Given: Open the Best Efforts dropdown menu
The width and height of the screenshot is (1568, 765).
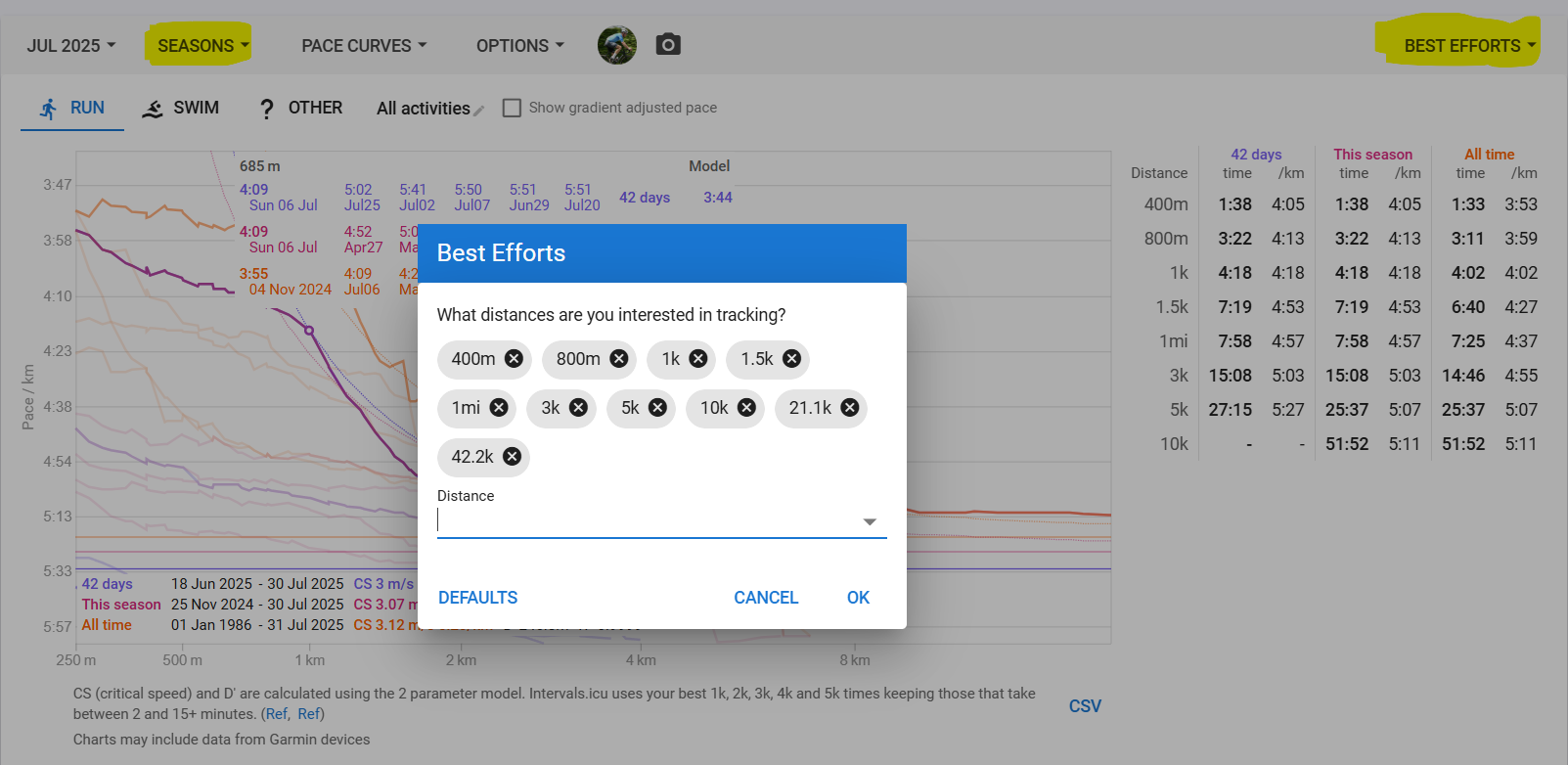Looking at the screenshot, I should pyautogui.click(x=1469, y=46).
